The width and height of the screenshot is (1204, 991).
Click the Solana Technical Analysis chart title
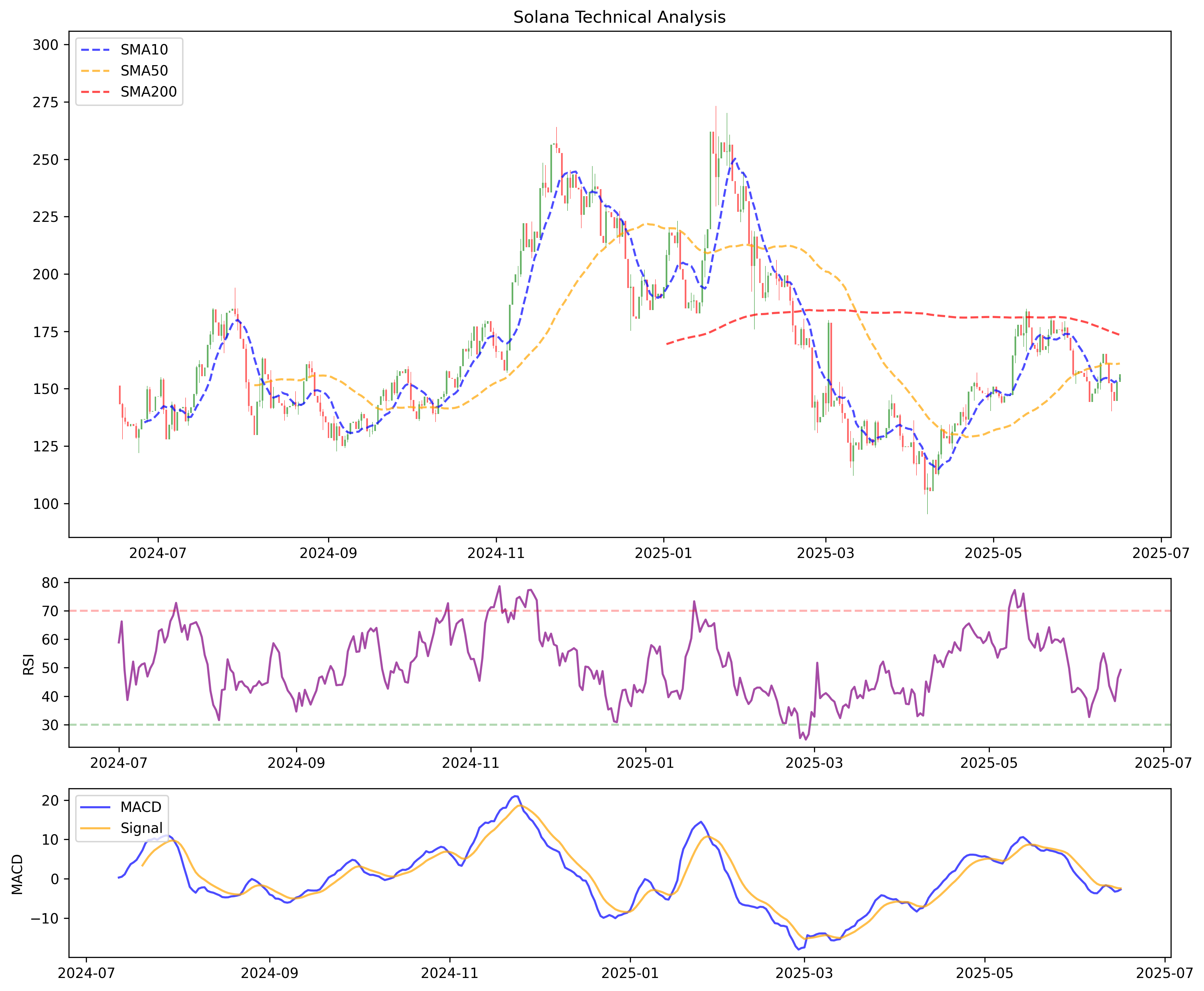pos(620,17)
